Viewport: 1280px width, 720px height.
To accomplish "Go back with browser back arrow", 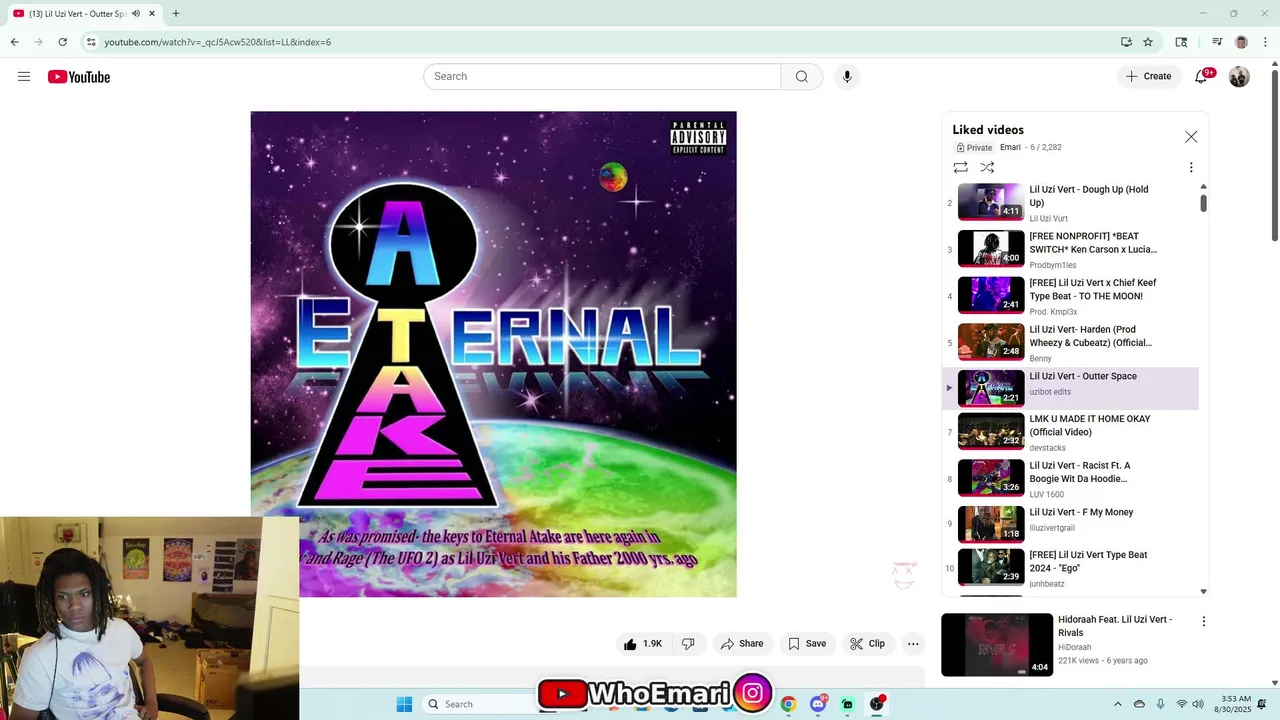I will pyautogui.click(x=14, y=42).
